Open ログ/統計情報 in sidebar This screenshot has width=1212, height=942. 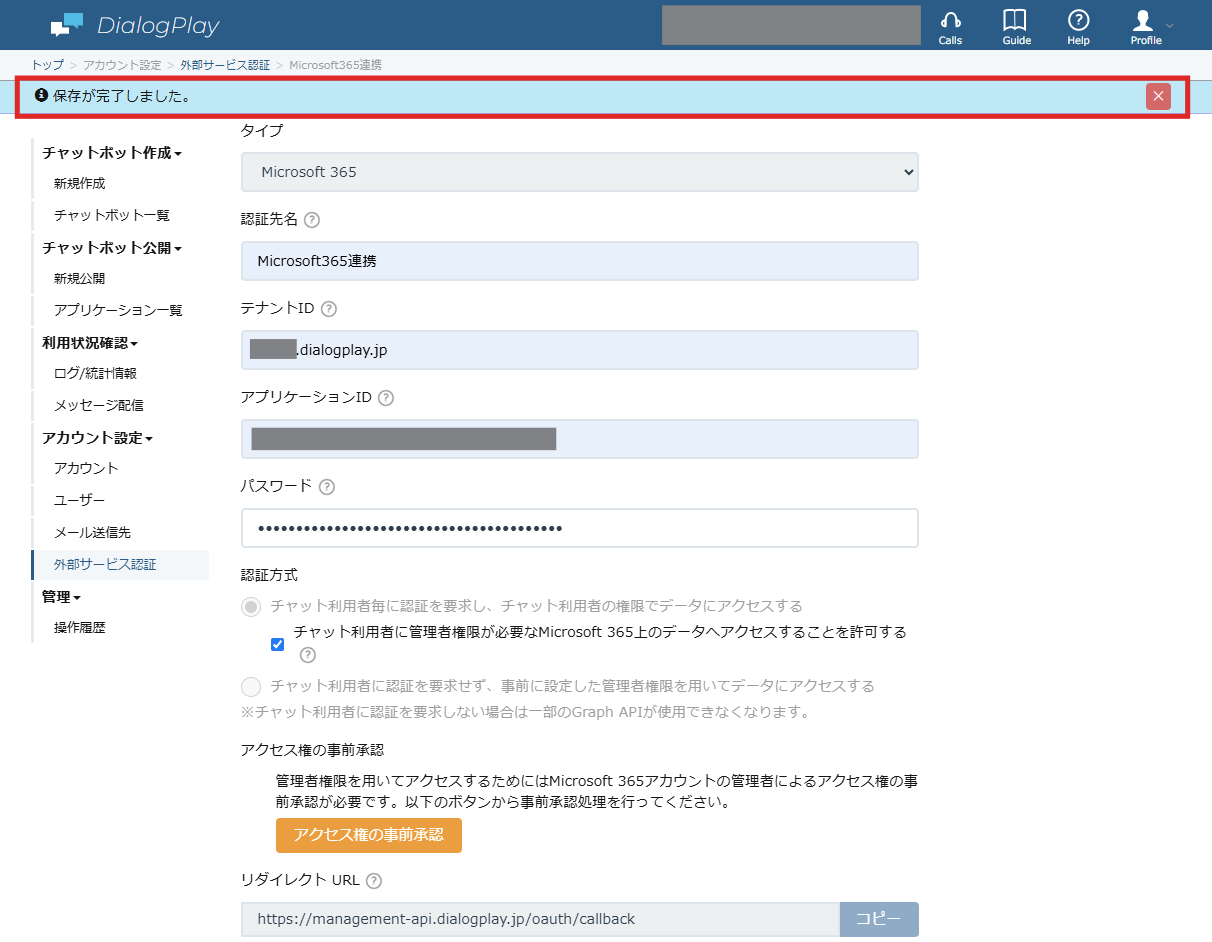click(95, 374)
